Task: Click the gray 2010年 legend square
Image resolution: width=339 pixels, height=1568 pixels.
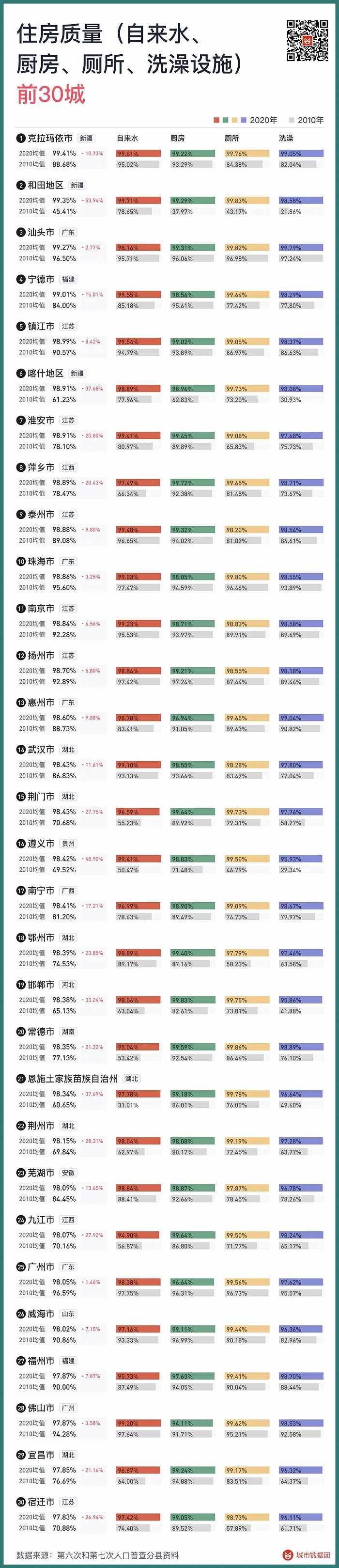Action: point(292,121)
